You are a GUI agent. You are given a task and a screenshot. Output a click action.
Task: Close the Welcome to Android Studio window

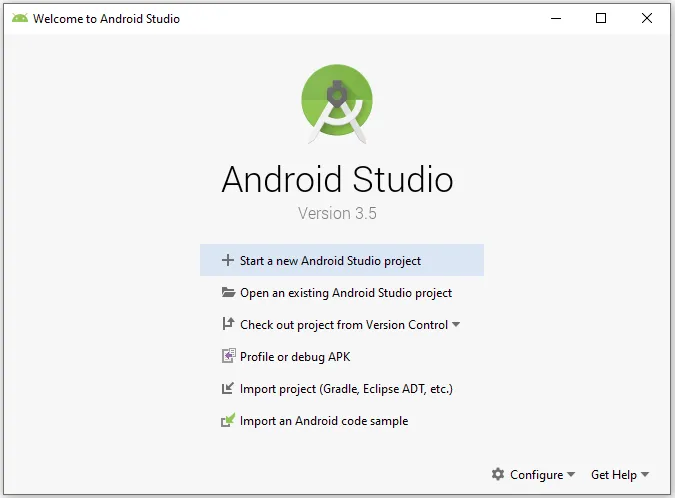coord(647,18)
